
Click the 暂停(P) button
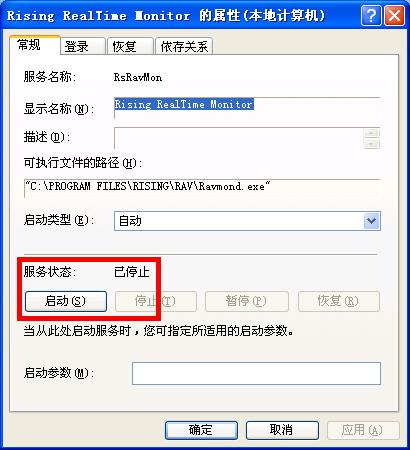[247, 301]
